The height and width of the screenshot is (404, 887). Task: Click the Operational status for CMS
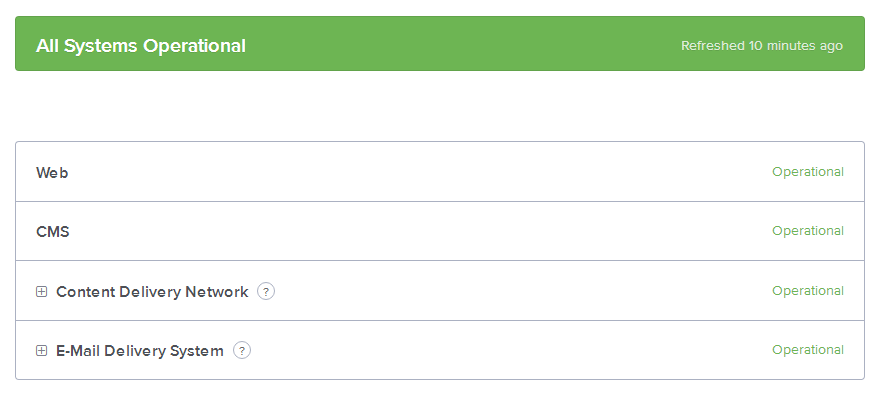pos(807,231)
